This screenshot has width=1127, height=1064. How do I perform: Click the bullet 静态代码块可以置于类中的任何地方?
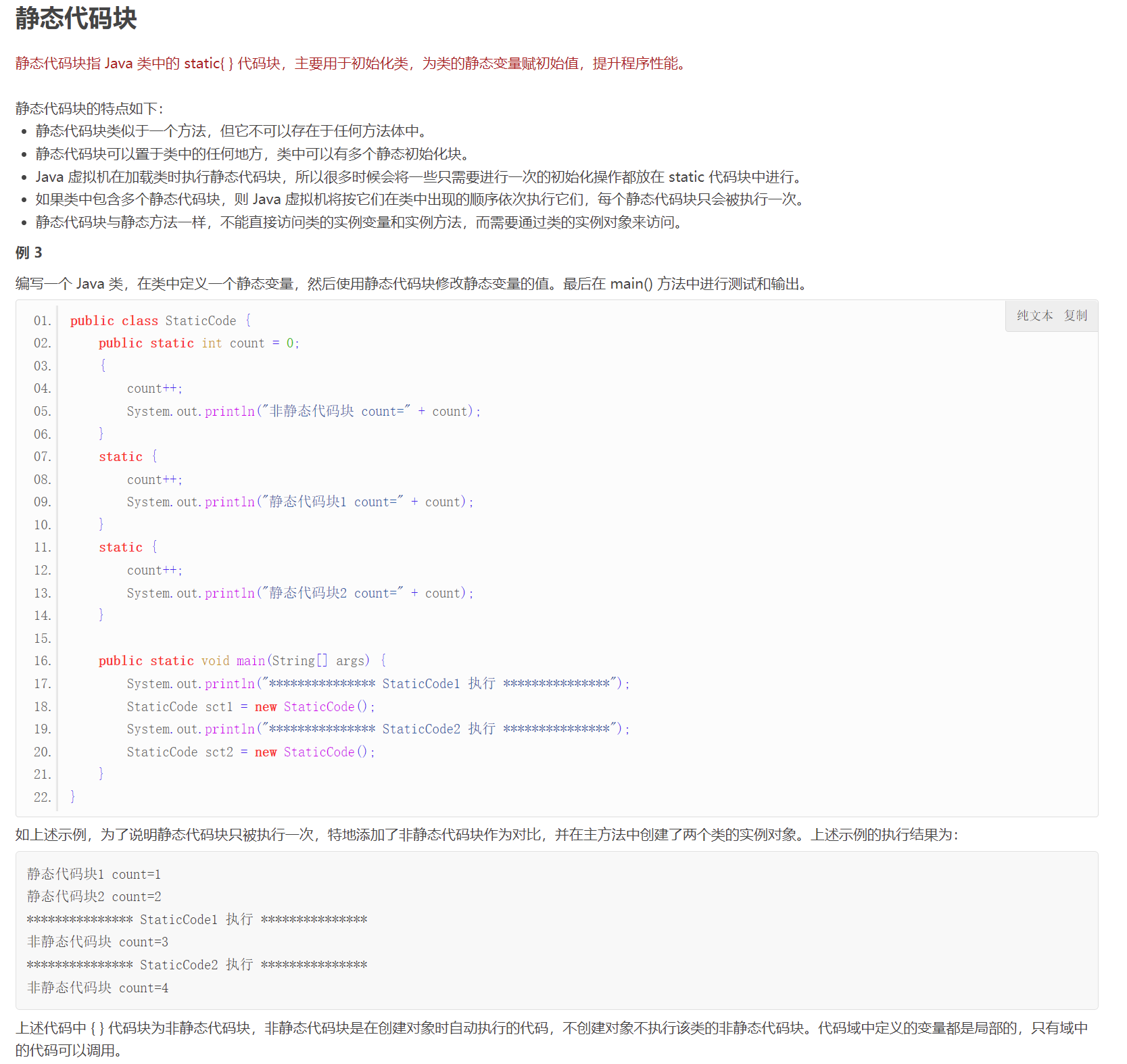254,154
